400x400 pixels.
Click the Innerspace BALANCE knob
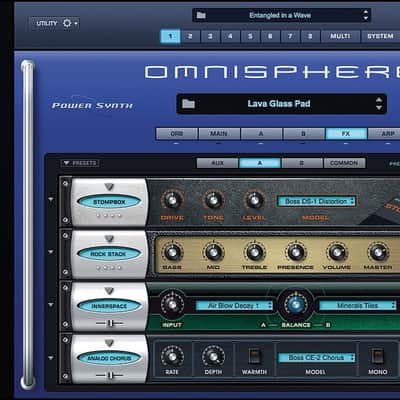click(296, 305)
